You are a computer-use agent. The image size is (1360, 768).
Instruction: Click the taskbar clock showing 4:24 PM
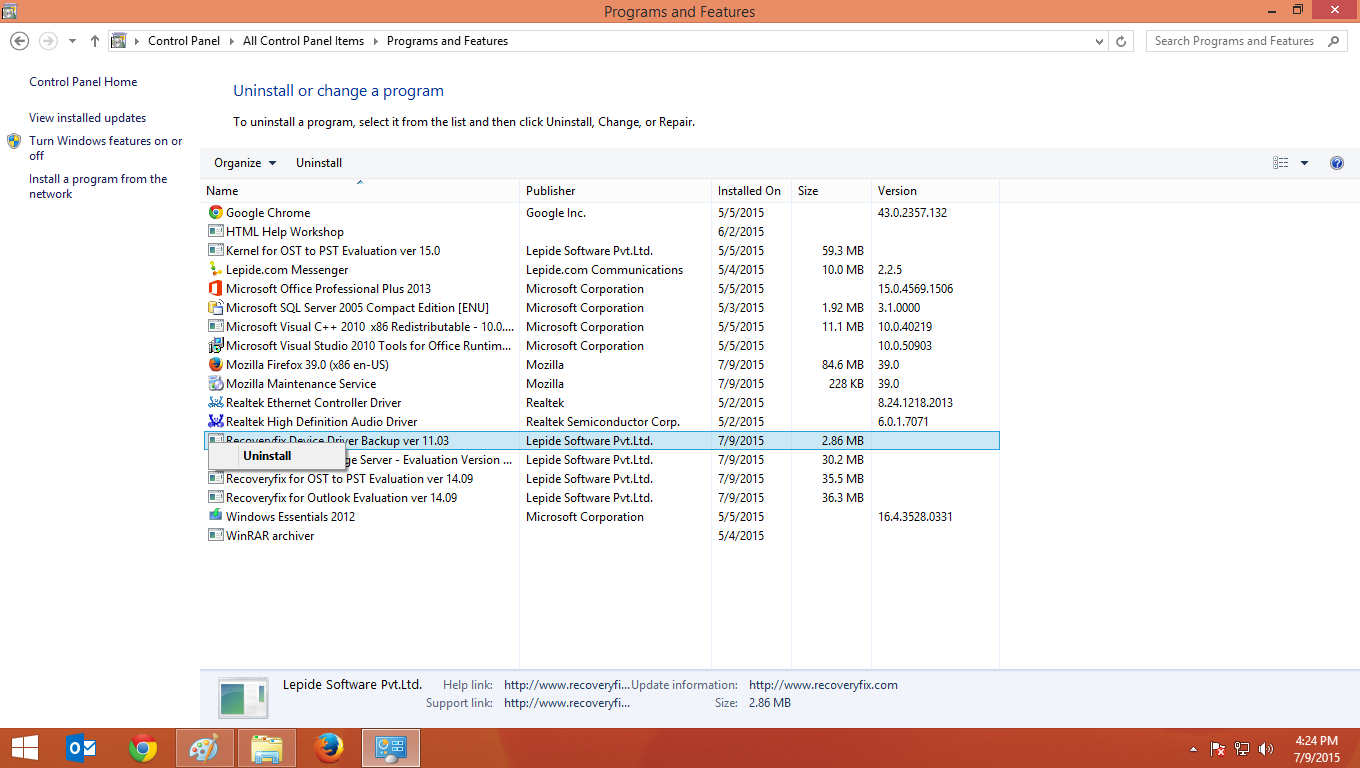tap(1316, 749)
